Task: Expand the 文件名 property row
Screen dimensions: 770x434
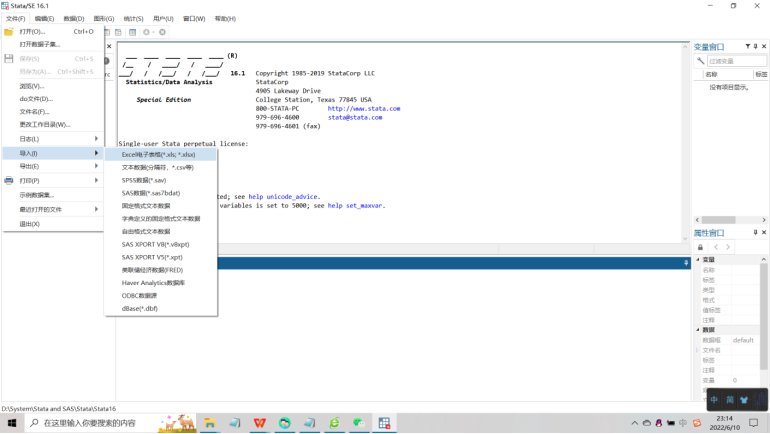Action: pos(697,350)
